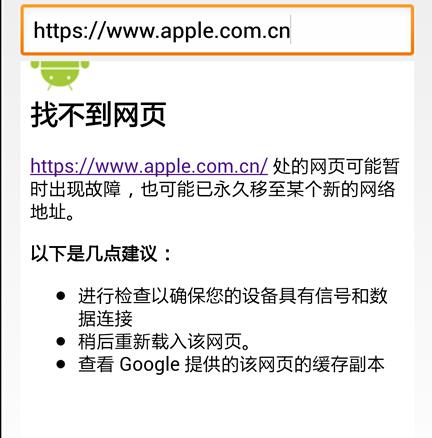Viewport: 432px width, 438px height.
Task: Click the green Android robot icon
Action: [x=60, y=75]
